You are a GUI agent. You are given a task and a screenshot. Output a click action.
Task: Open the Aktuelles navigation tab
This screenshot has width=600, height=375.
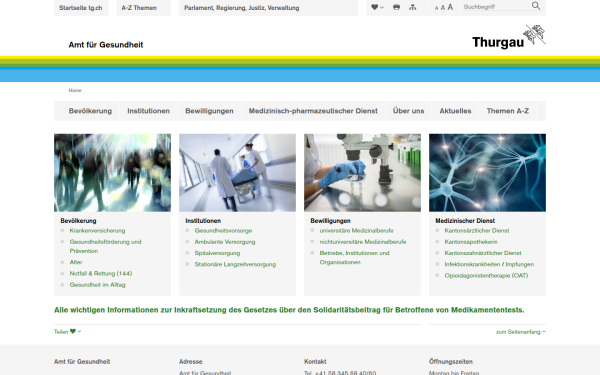click(x=455, y=111)
